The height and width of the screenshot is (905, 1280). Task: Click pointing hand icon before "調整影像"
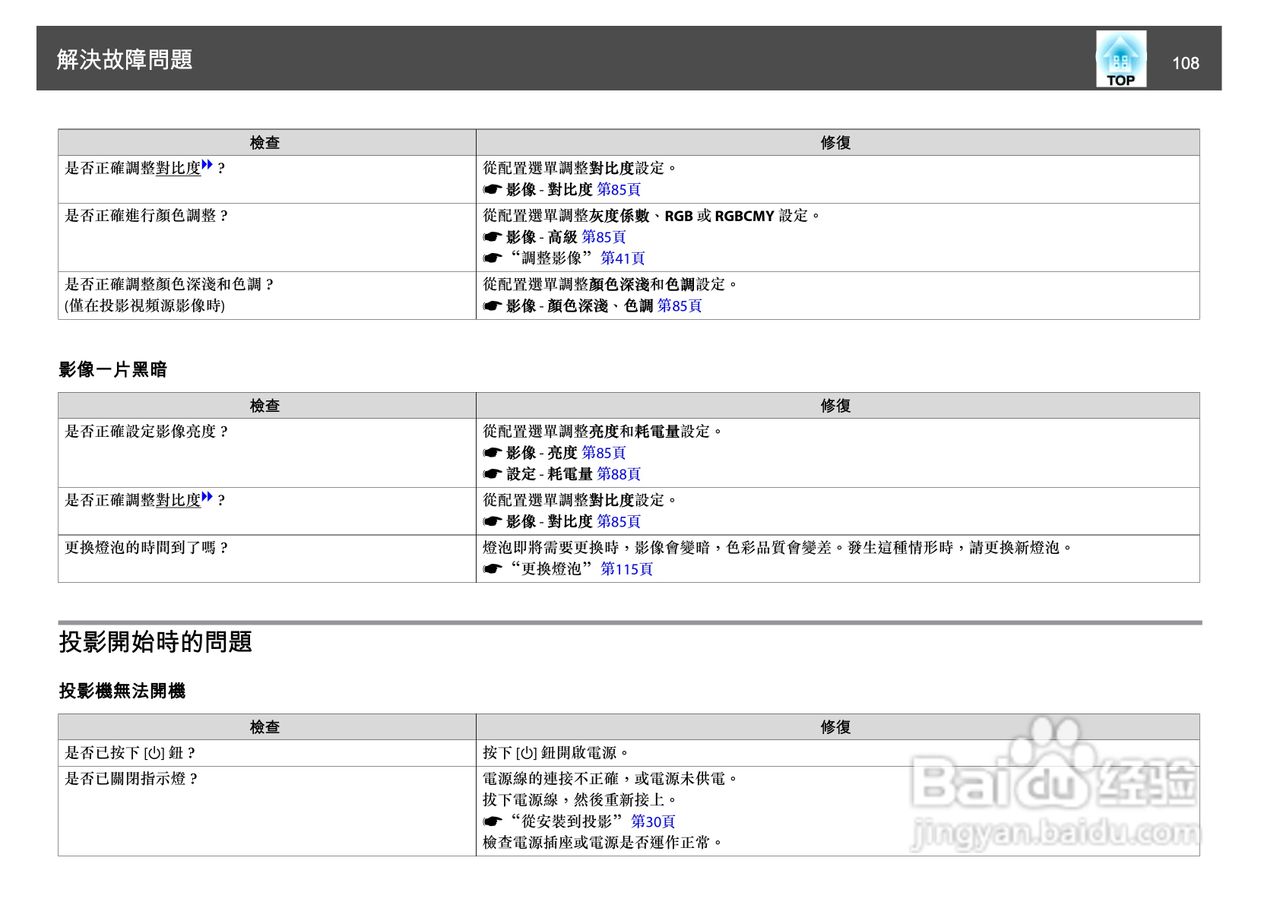491,258
